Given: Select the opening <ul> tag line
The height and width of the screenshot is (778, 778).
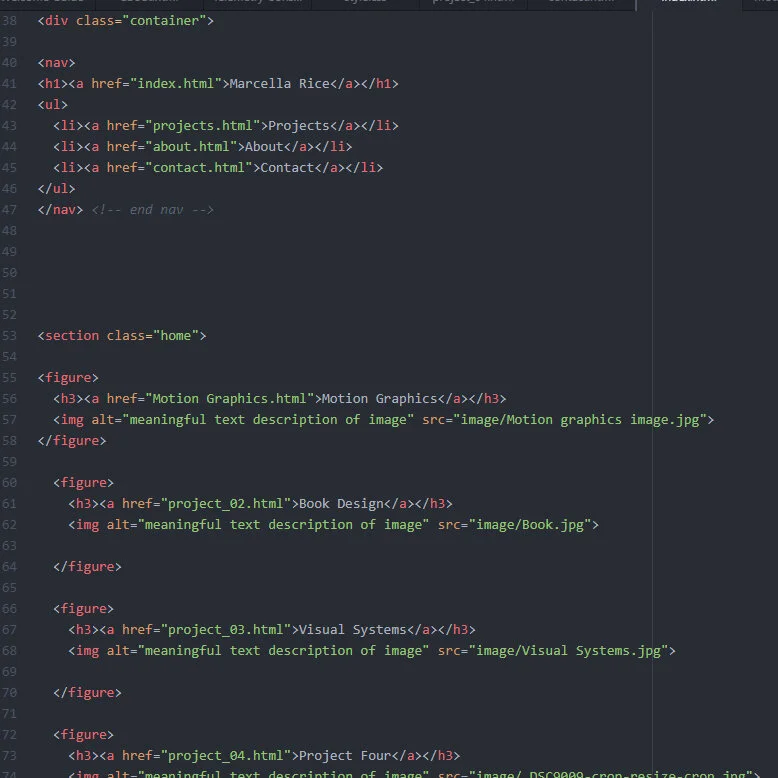Looking at the screenshot, I should (53, 105).
